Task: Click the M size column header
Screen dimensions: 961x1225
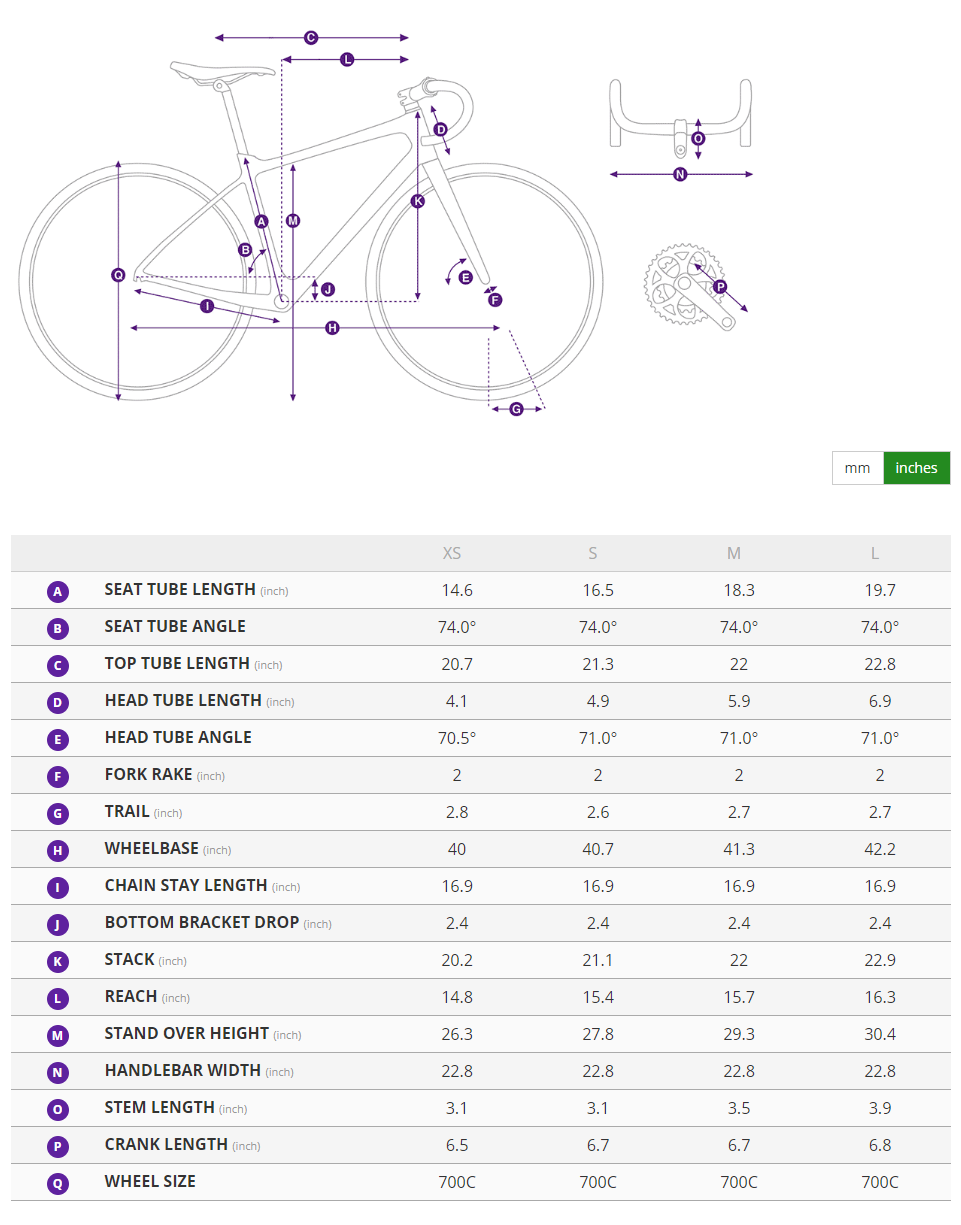Action: [734, 554]
